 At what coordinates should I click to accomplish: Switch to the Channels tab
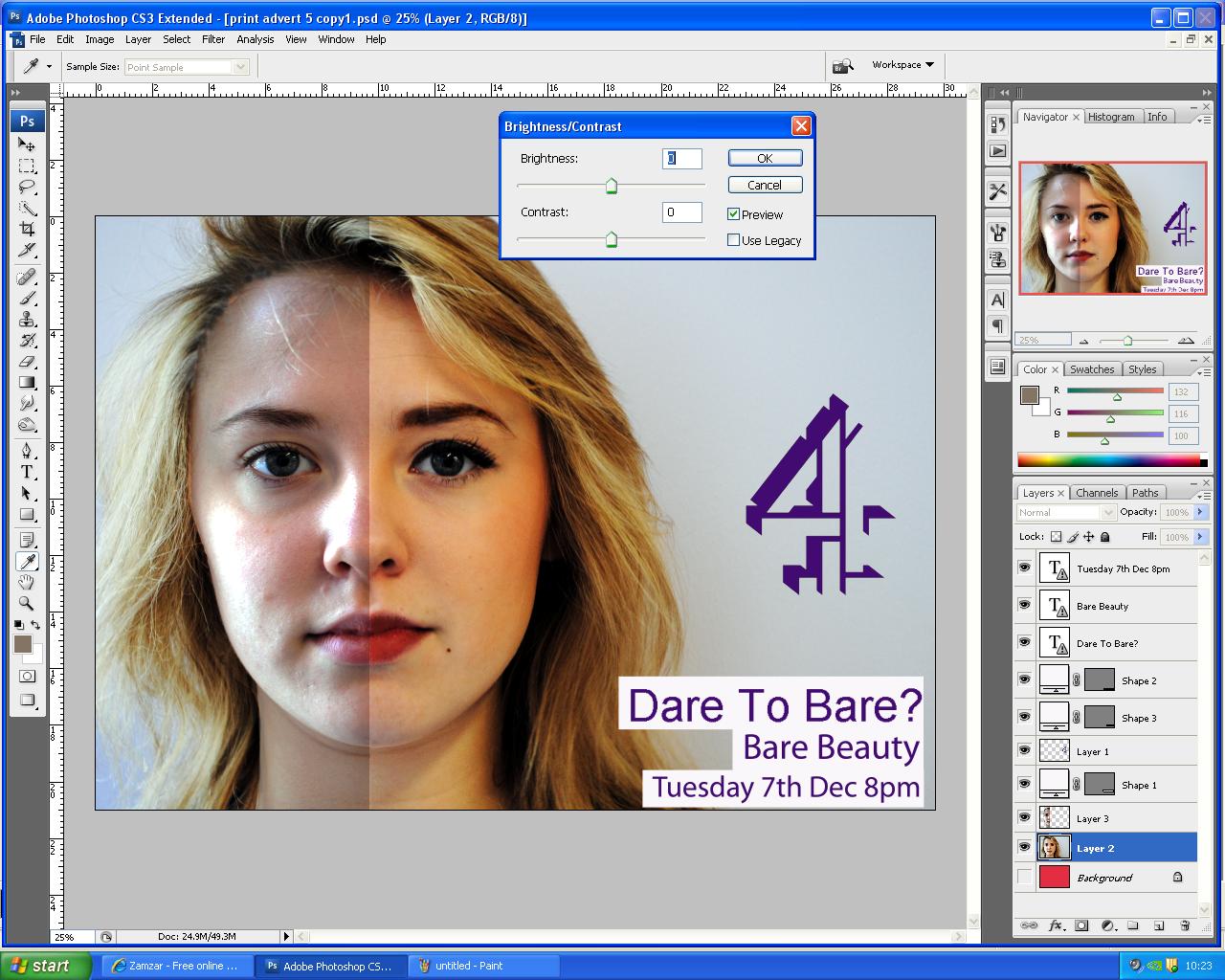1097,493
